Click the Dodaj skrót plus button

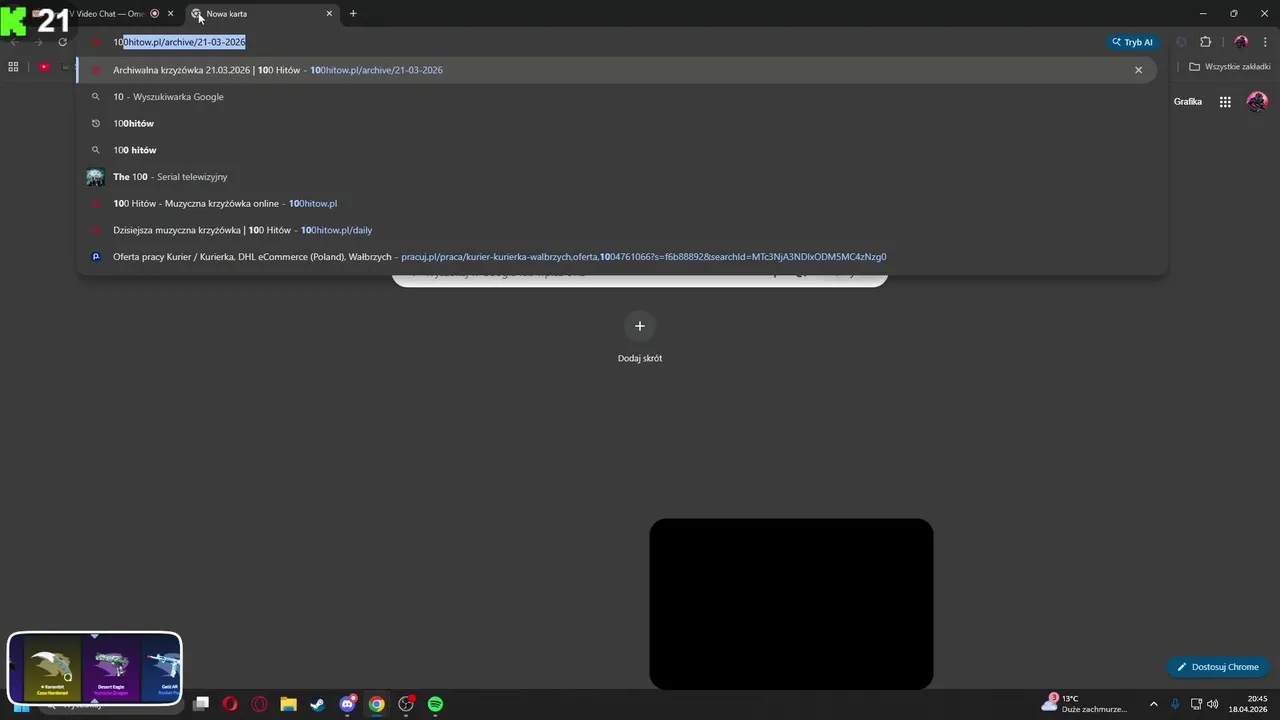pos(640,326)
